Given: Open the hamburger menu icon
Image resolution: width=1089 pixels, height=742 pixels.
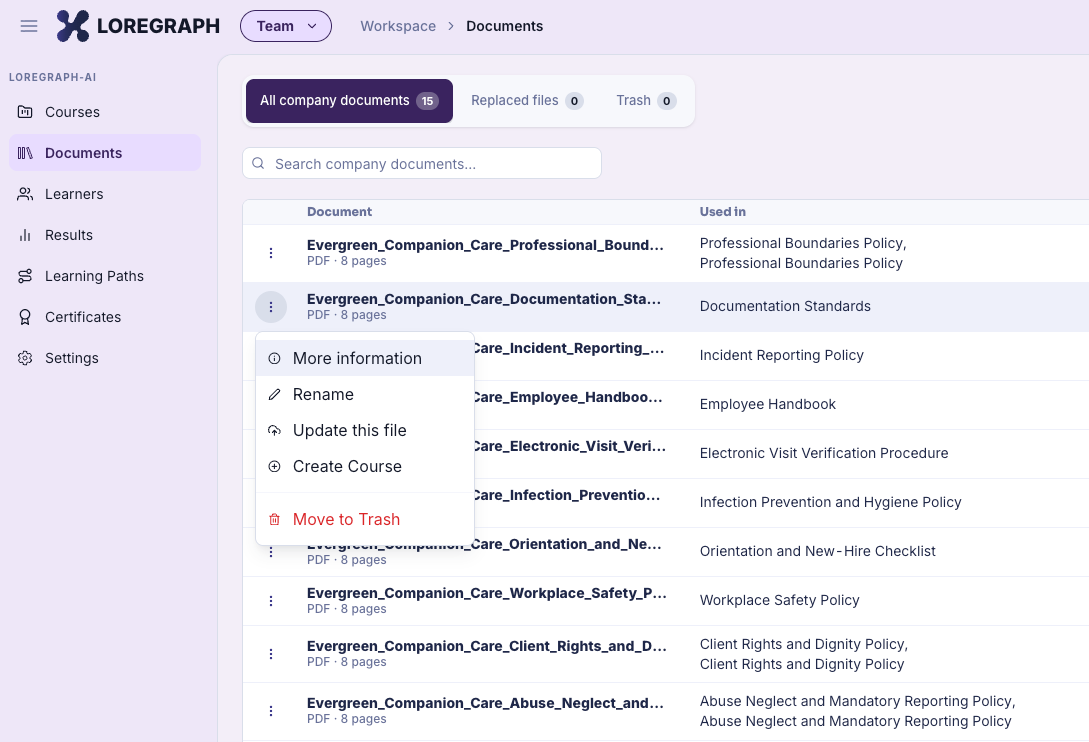Looking at the screenshot, I should [x=28, y=26].
